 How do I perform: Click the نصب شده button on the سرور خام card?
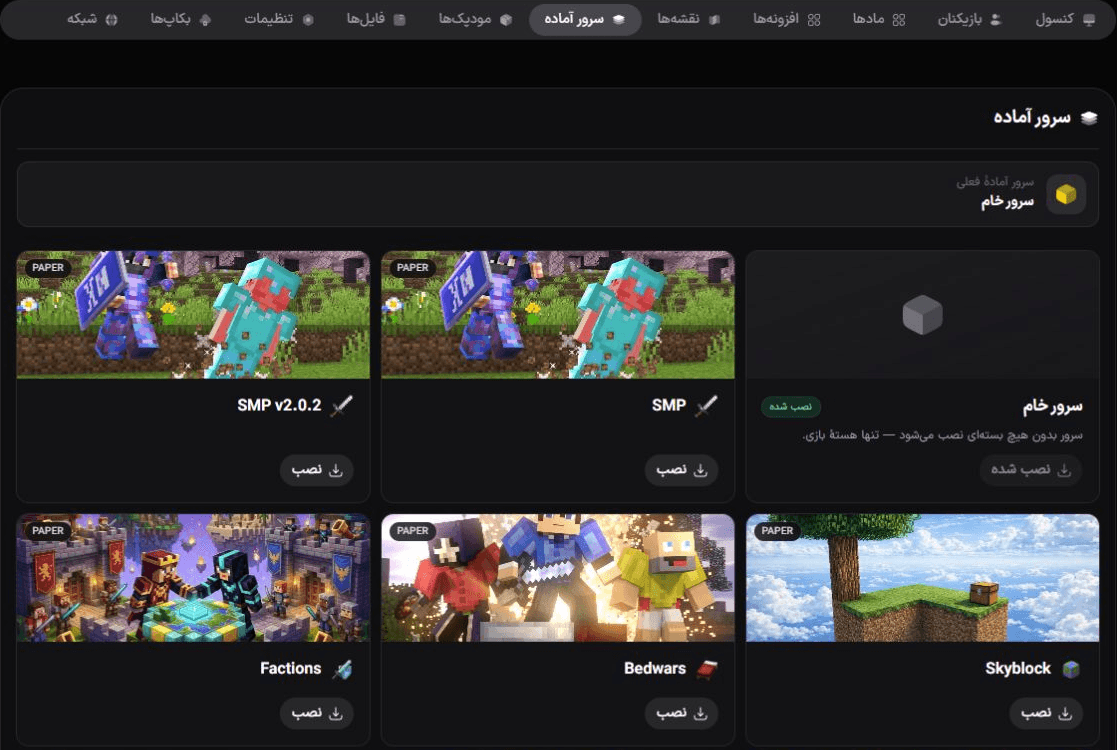[x=1030, y=470]
